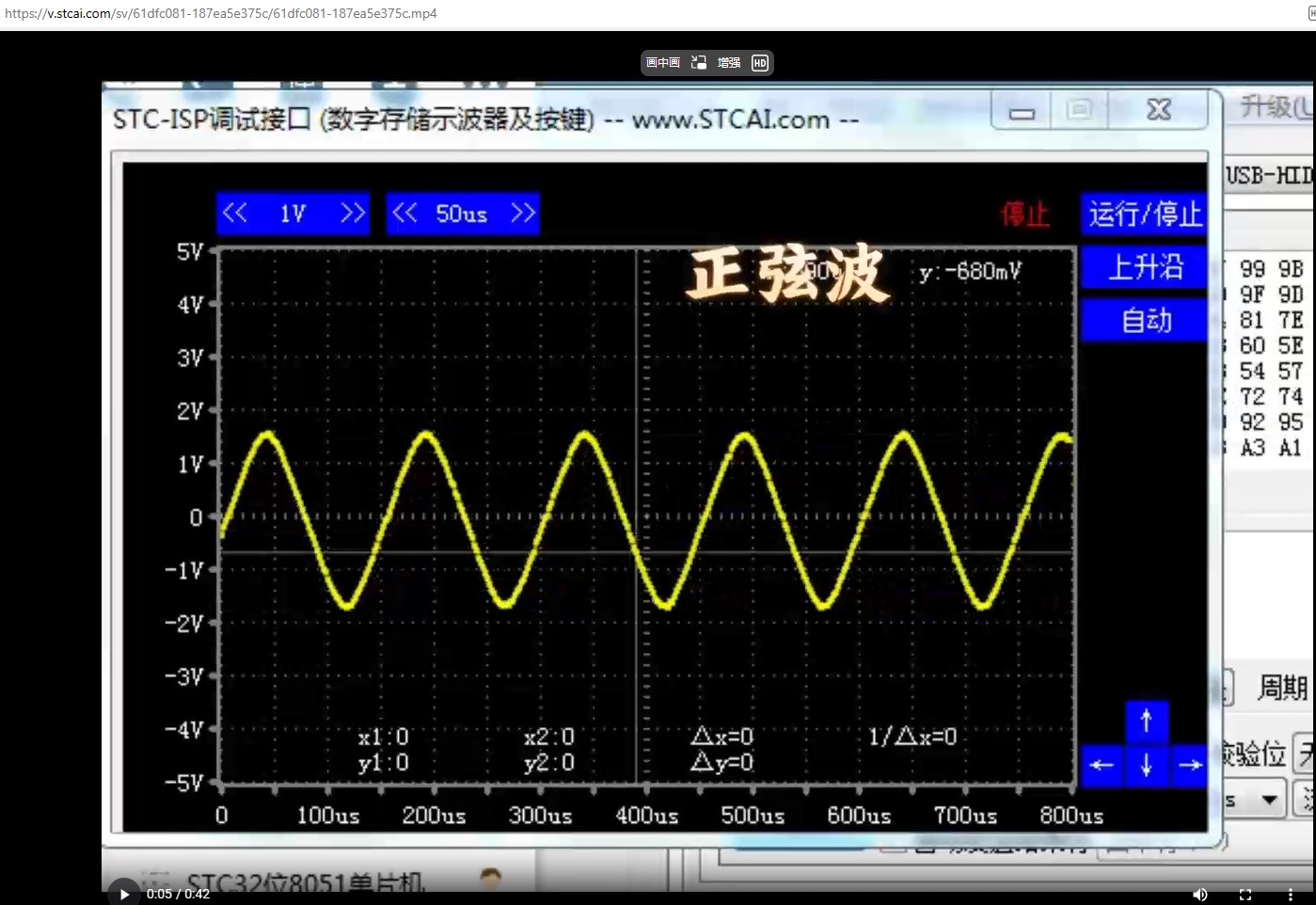Maximize the STC-ISP oscilloscope window

click(1080, 111)
